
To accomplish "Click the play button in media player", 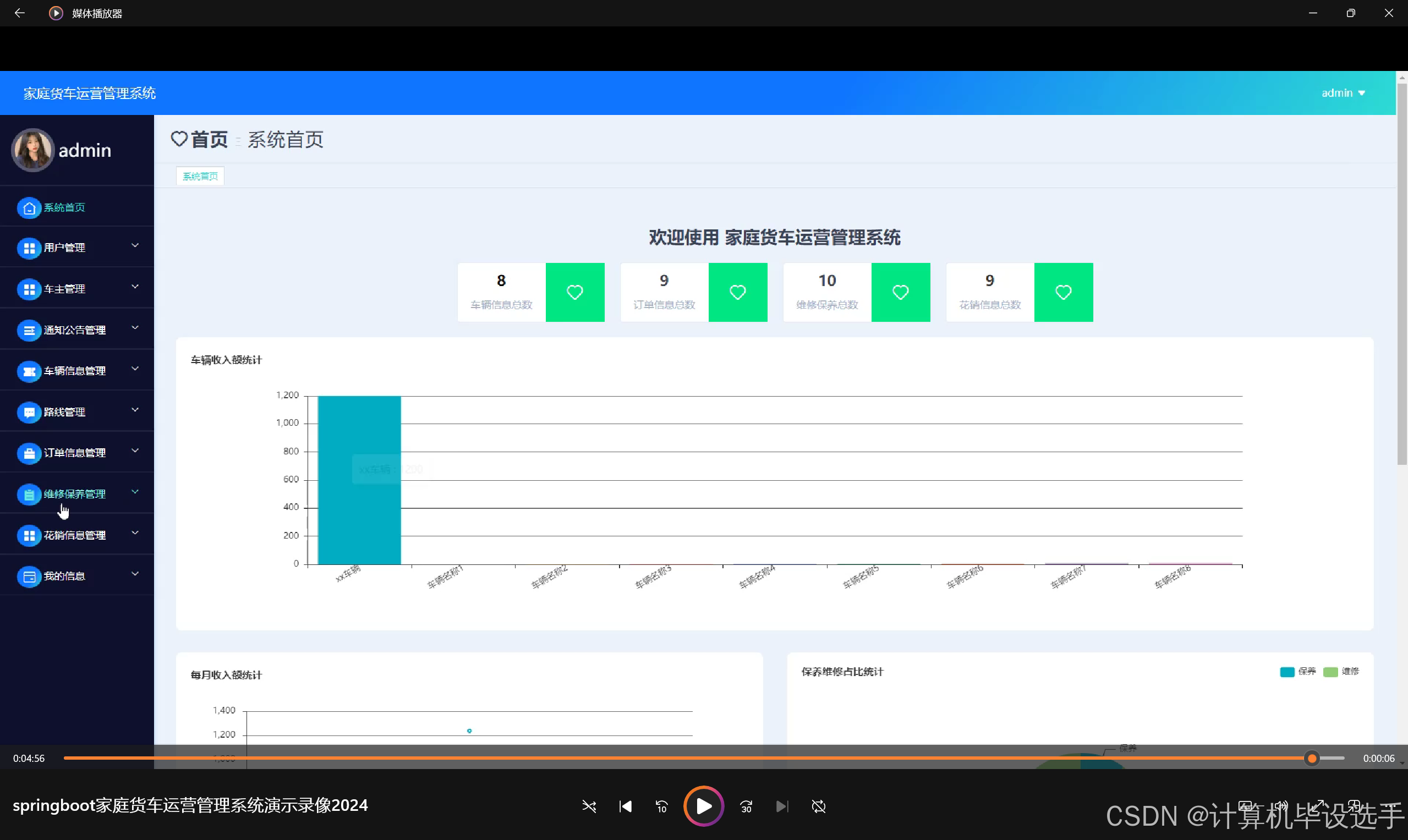I will click(703, 806).
